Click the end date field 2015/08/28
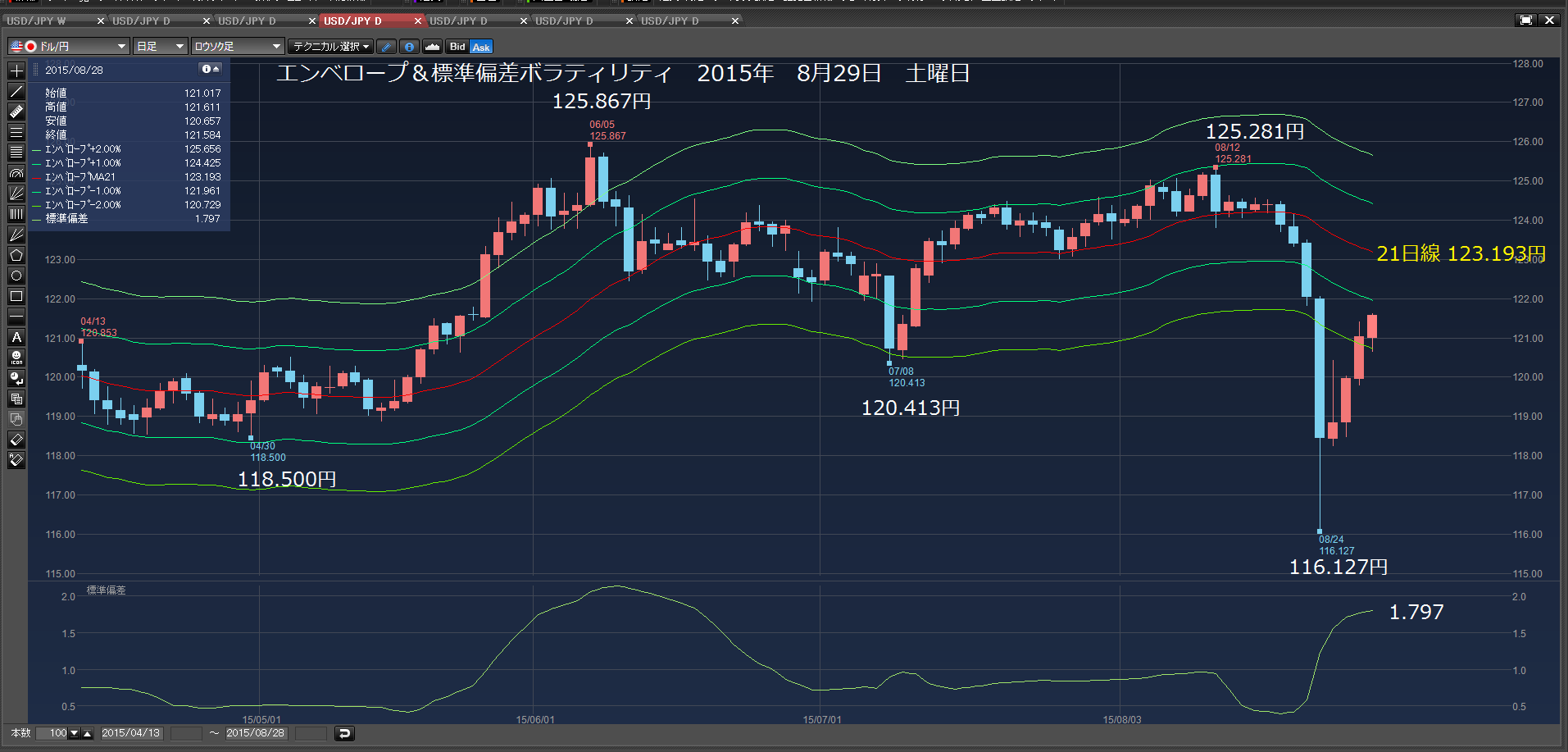Image resolution: width=1568 pixels, height=752 pixels. (x=256, y=733)
